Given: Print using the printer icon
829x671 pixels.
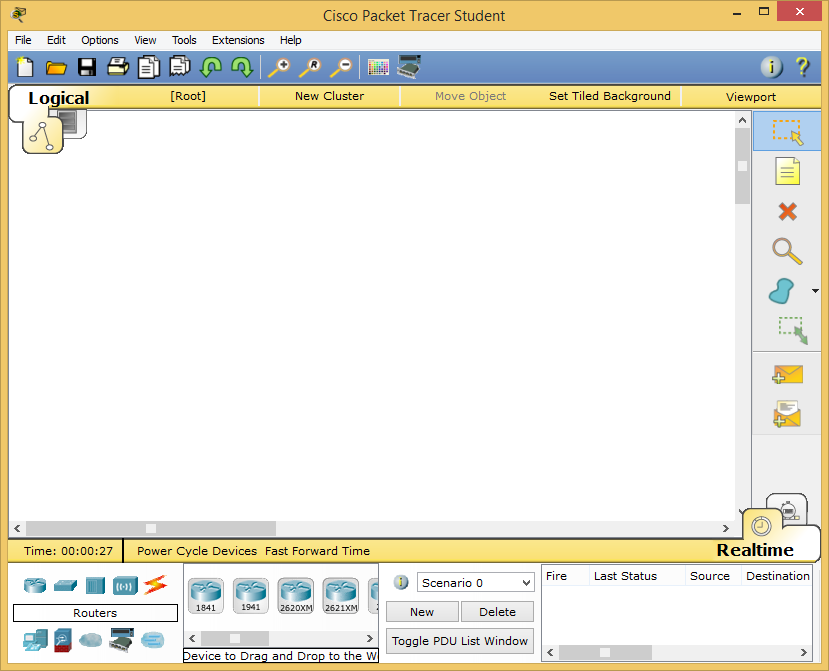Looking at the screenshot, I should click(x=117, y=67).
